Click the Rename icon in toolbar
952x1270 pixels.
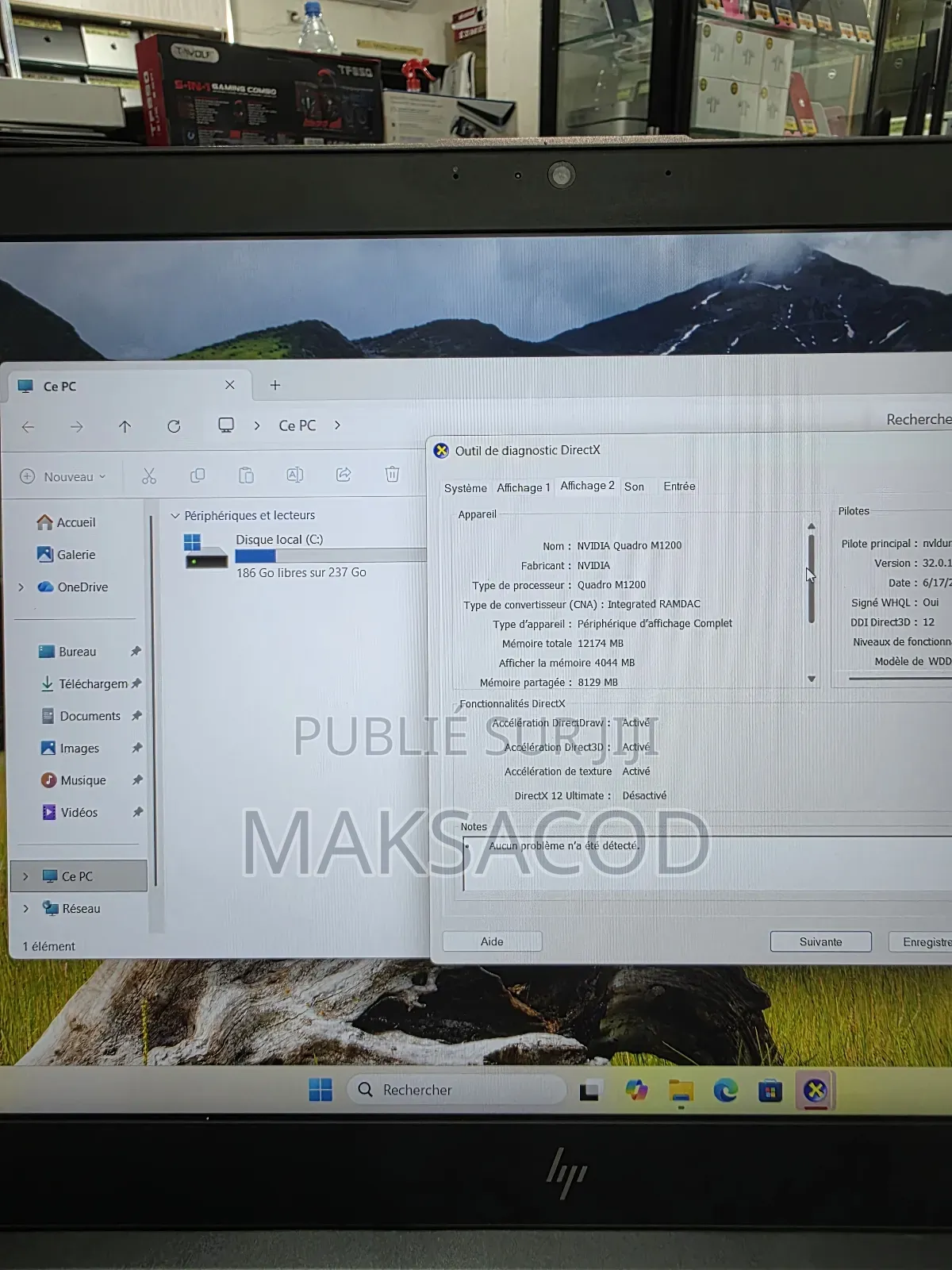294,475
